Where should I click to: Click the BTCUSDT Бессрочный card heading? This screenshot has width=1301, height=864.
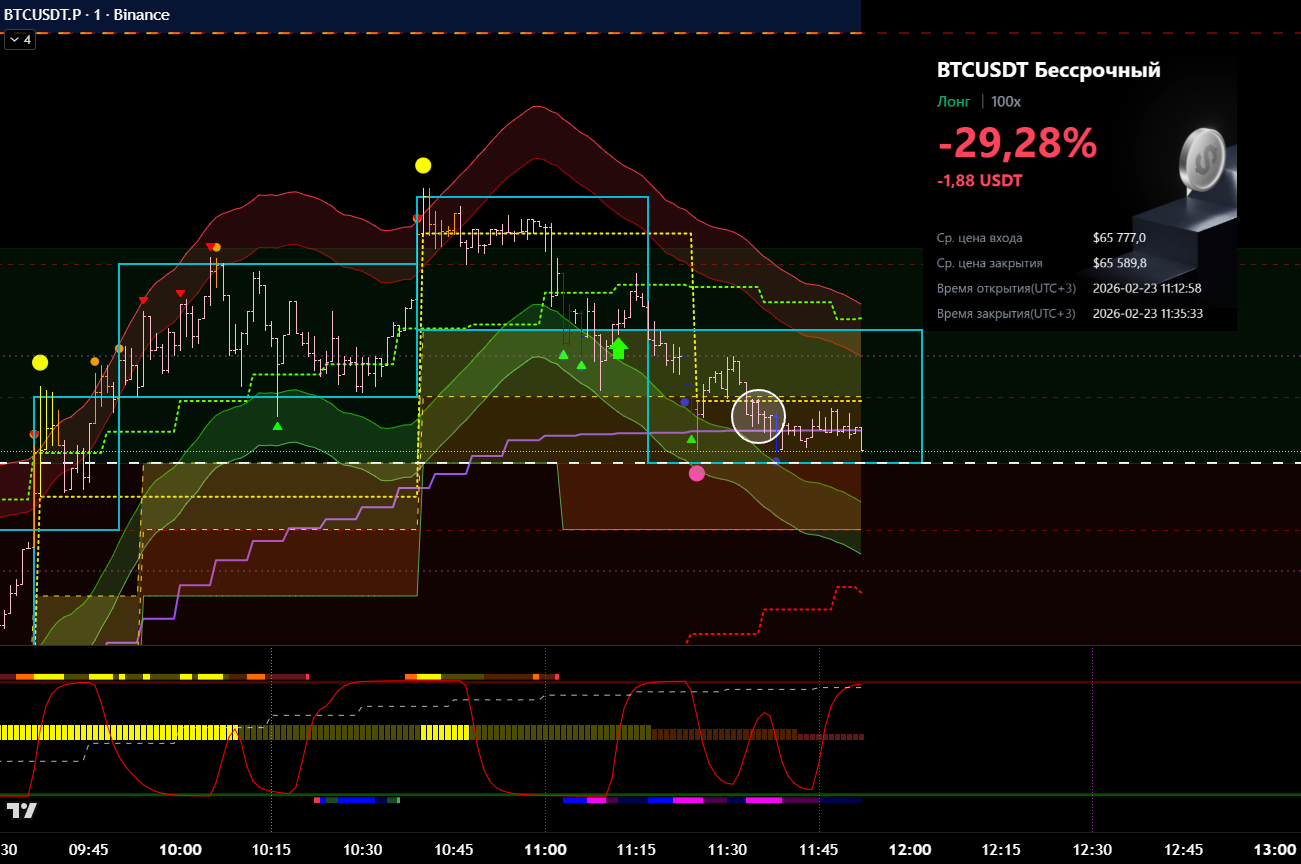click(x=1048, y=70)
